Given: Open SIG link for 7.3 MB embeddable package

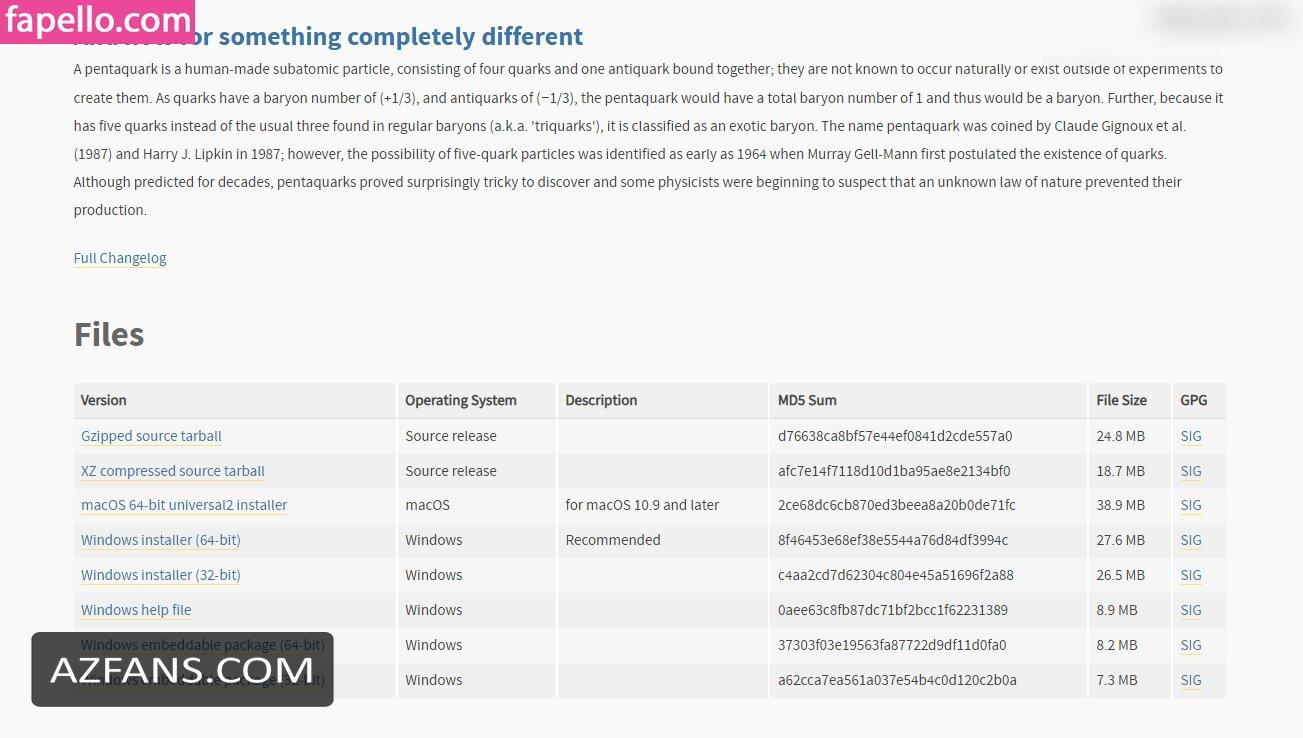Looking at the screenshot, I should click(1191, 680).
